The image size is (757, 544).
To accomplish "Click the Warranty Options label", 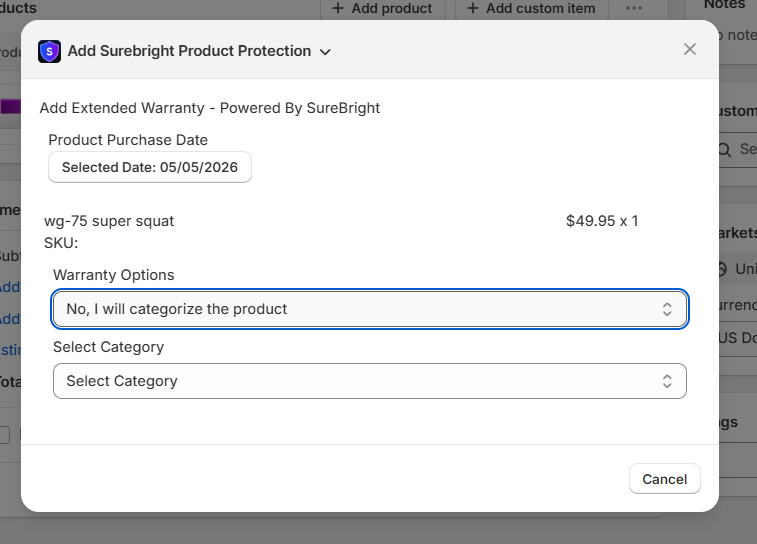I will coord(113,275).
